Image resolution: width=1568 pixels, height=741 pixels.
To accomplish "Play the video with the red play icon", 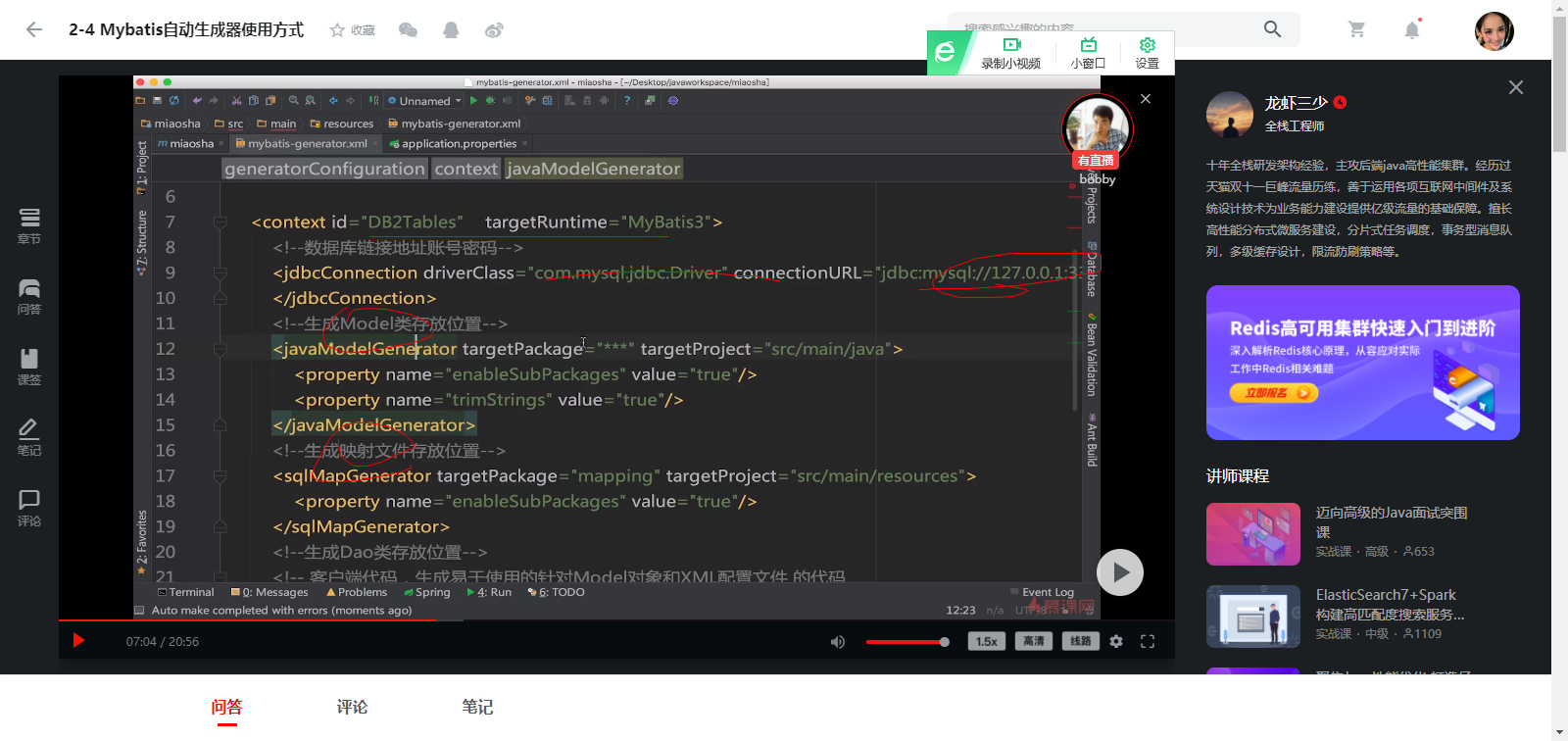I will coord(79,641).
